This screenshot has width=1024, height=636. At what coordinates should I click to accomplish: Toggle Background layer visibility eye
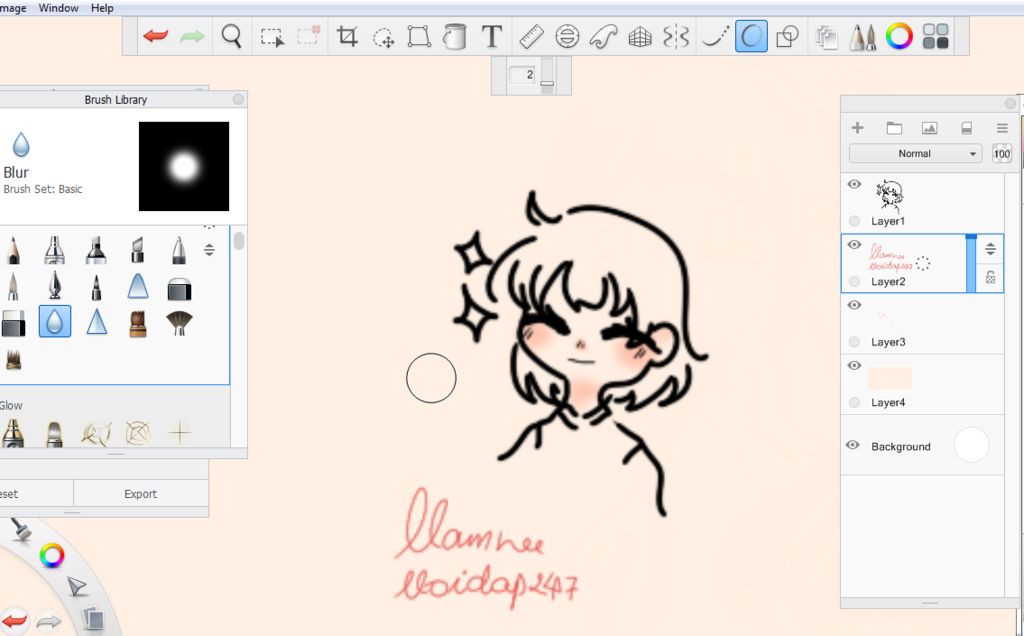coord(852,445)
